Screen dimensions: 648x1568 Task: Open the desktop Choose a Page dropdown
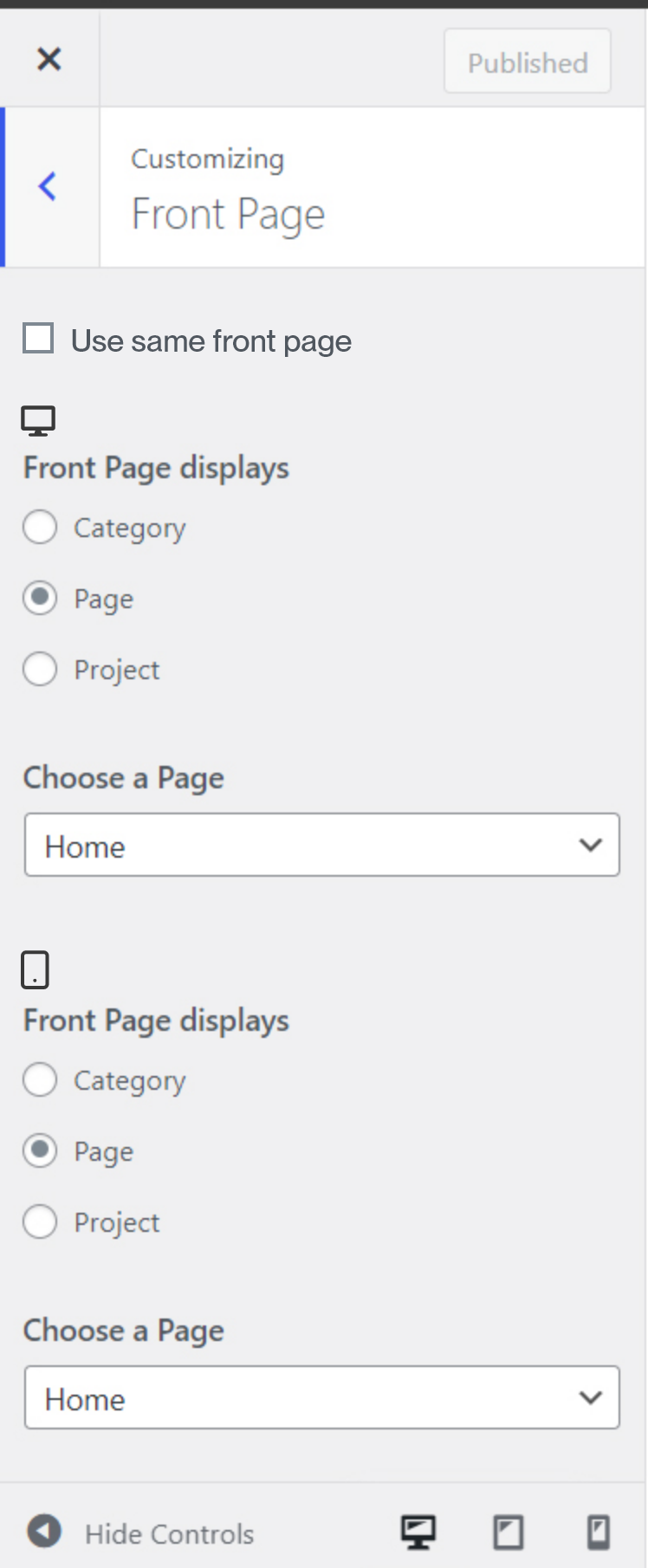322,845
